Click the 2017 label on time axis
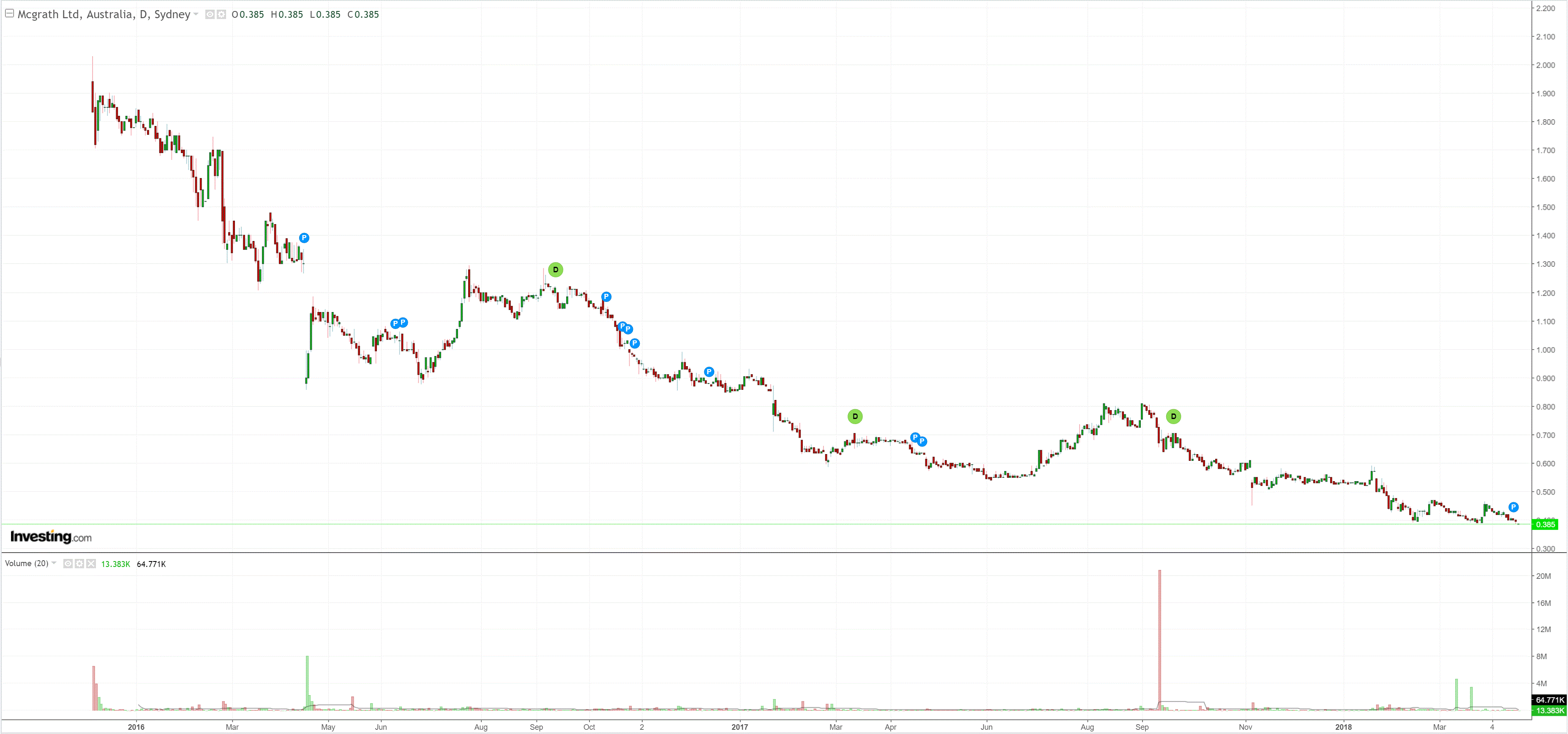The height and width of the screenshot is (734, 1568). tap(739, 727)
